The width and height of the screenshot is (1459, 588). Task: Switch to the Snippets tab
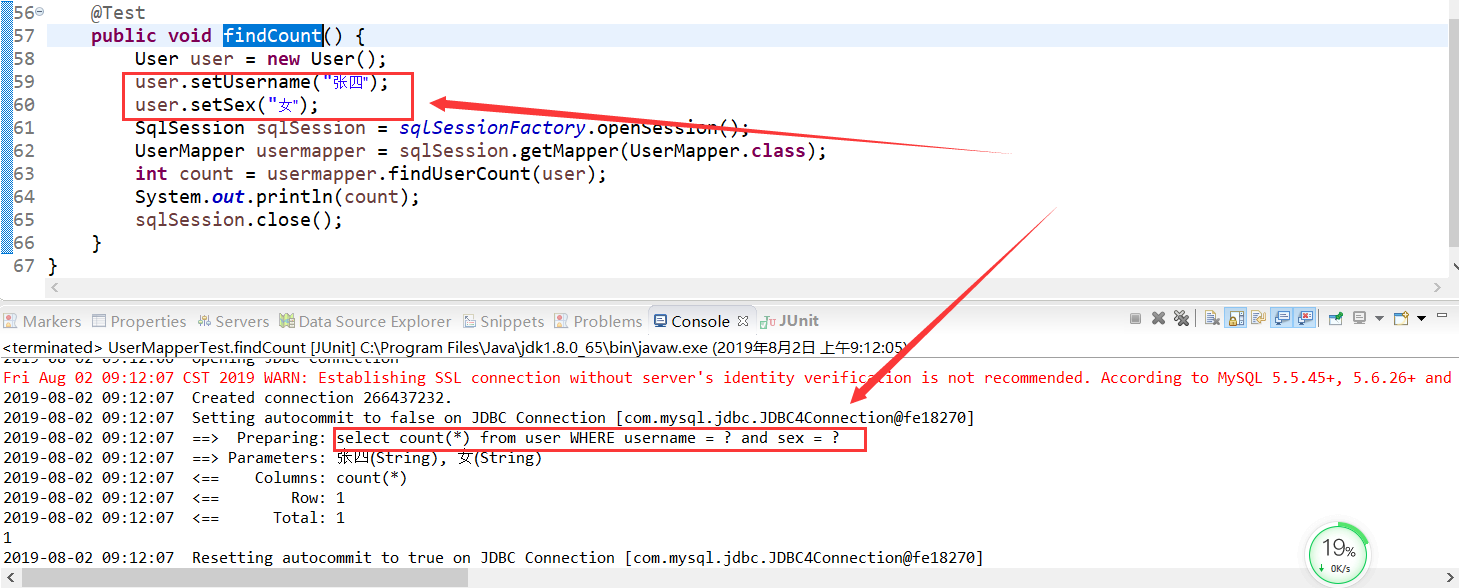pos(503,321)
